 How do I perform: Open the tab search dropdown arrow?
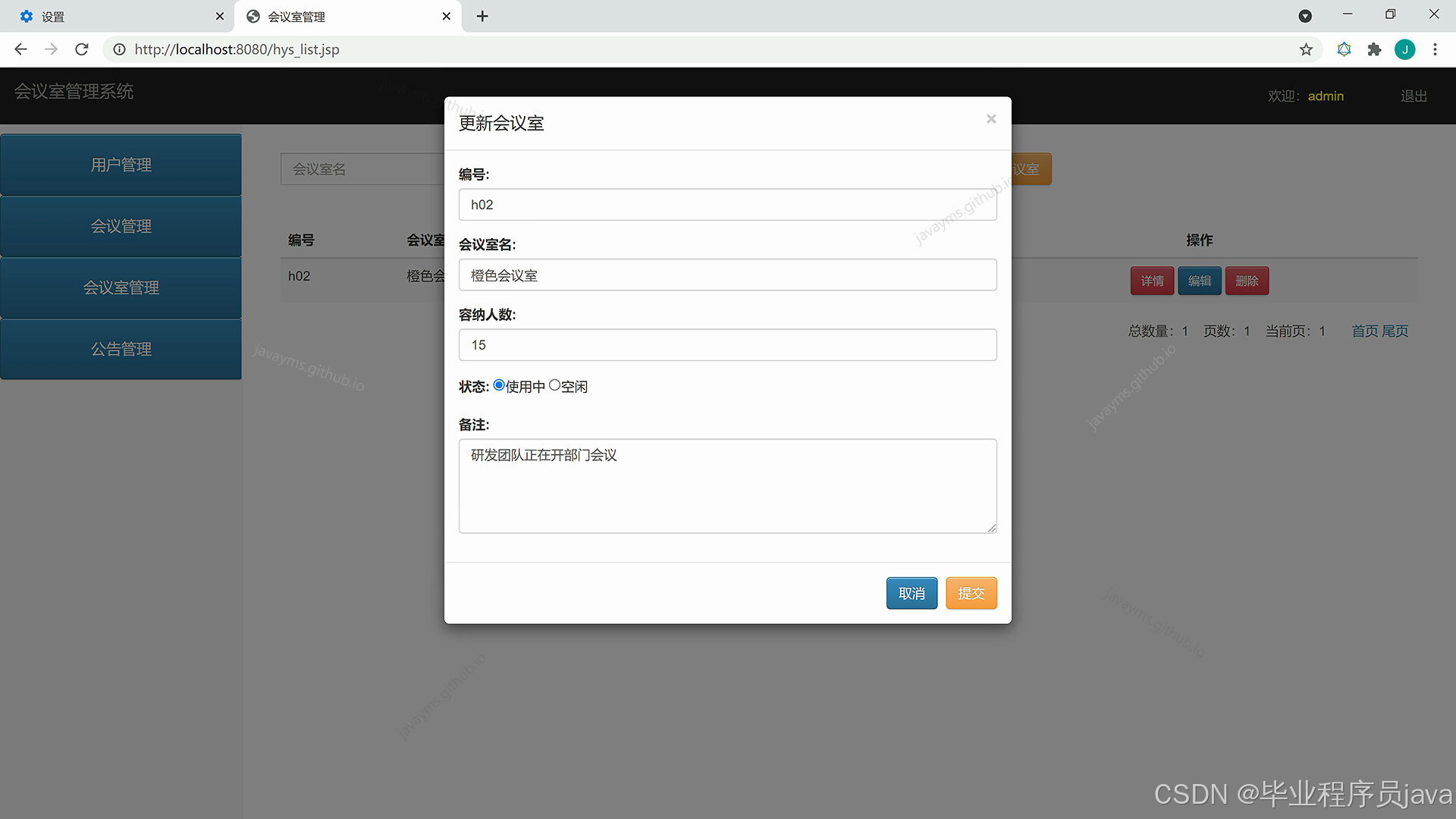click(1305, 16)
